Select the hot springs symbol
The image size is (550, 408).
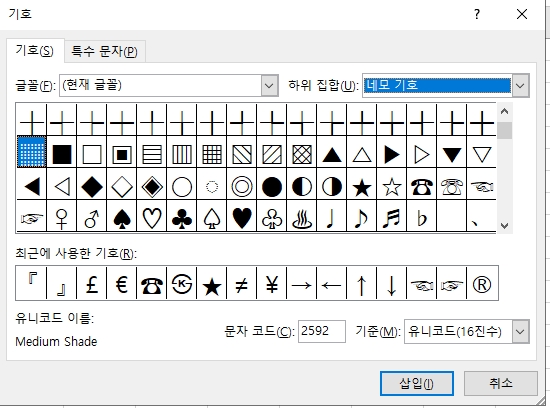(x=302, y=219)
